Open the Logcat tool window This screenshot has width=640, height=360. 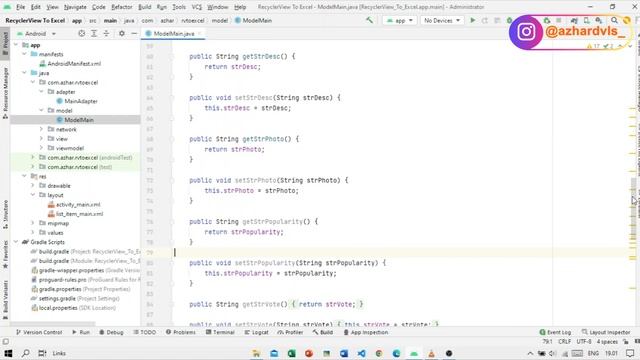(x=256, y=332)
